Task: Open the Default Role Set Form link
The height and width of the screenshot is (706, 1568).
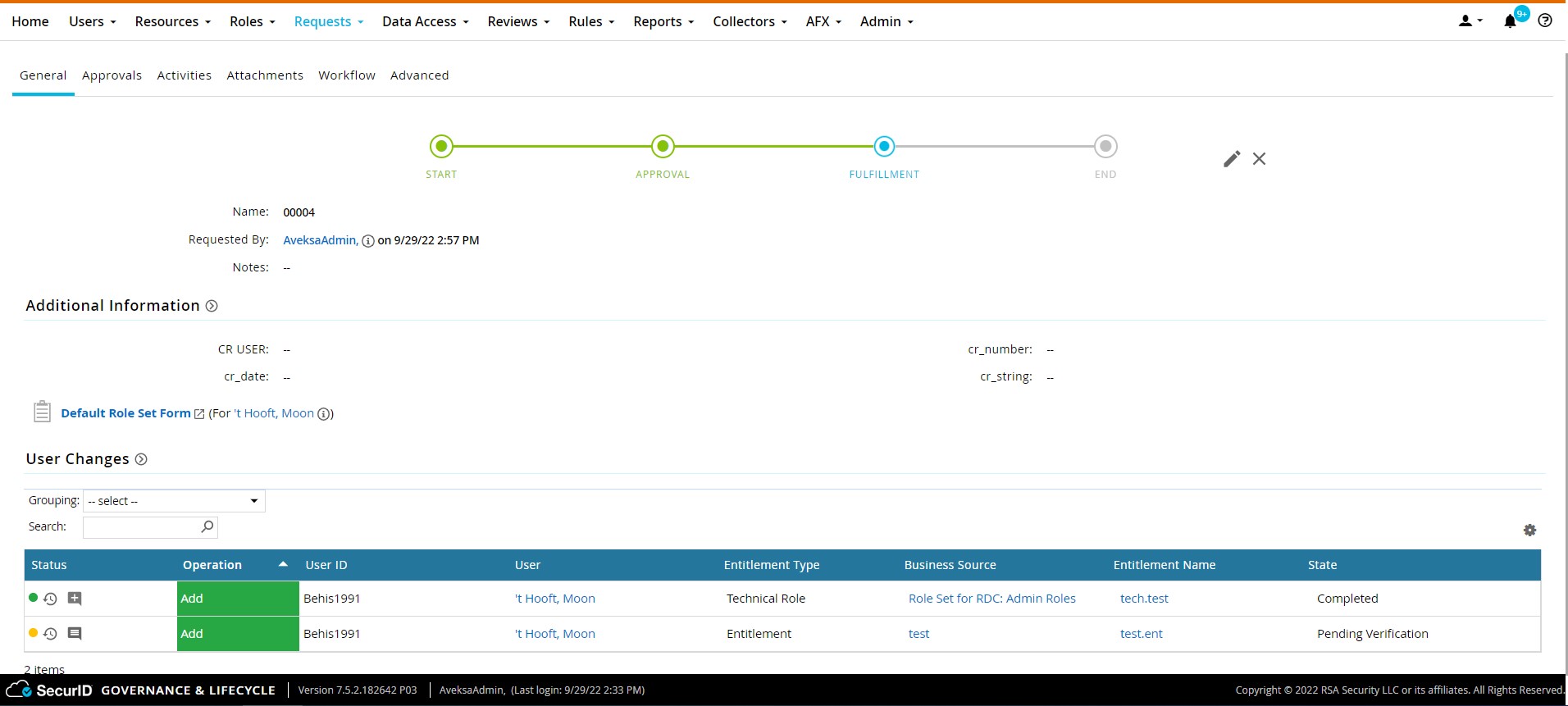Action: [x=125, y=413]
